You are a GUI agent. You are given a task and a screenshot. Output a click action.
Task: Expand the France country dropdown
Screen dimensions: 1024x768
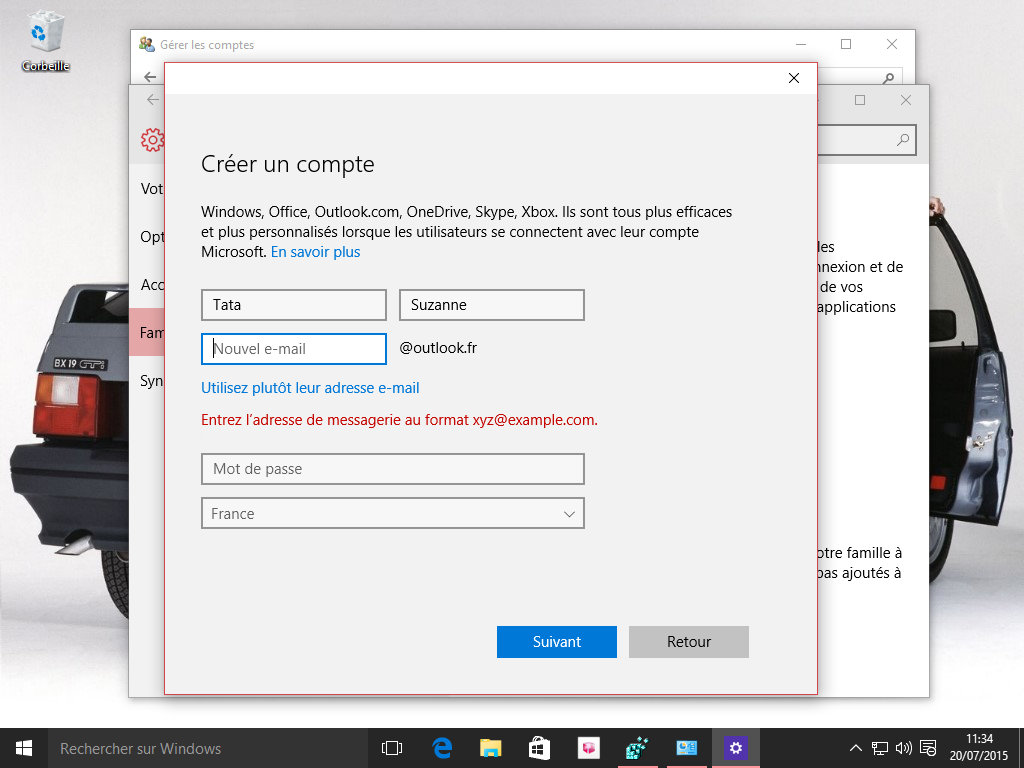tap(393, 514)
